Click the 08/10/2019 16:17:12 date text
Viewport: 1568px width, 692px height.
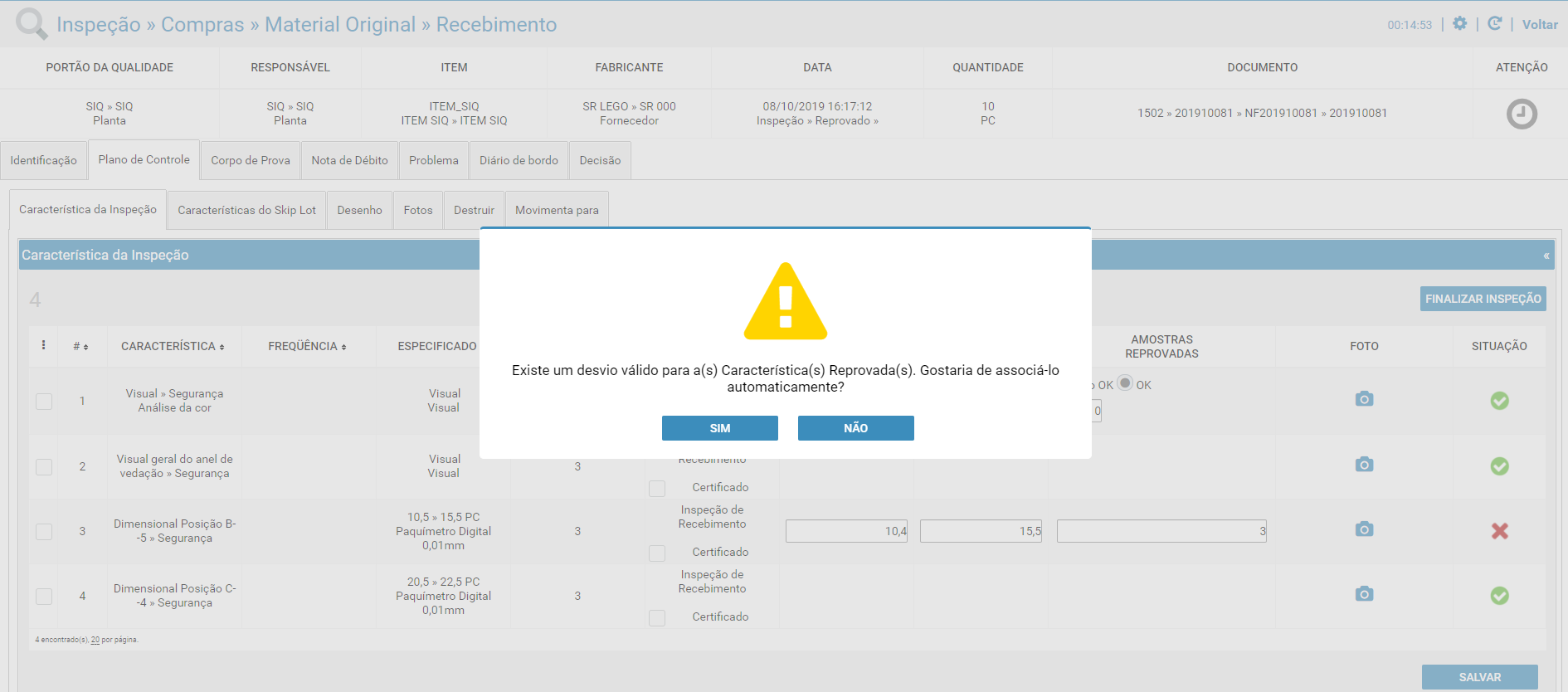(x=817, y=106)
